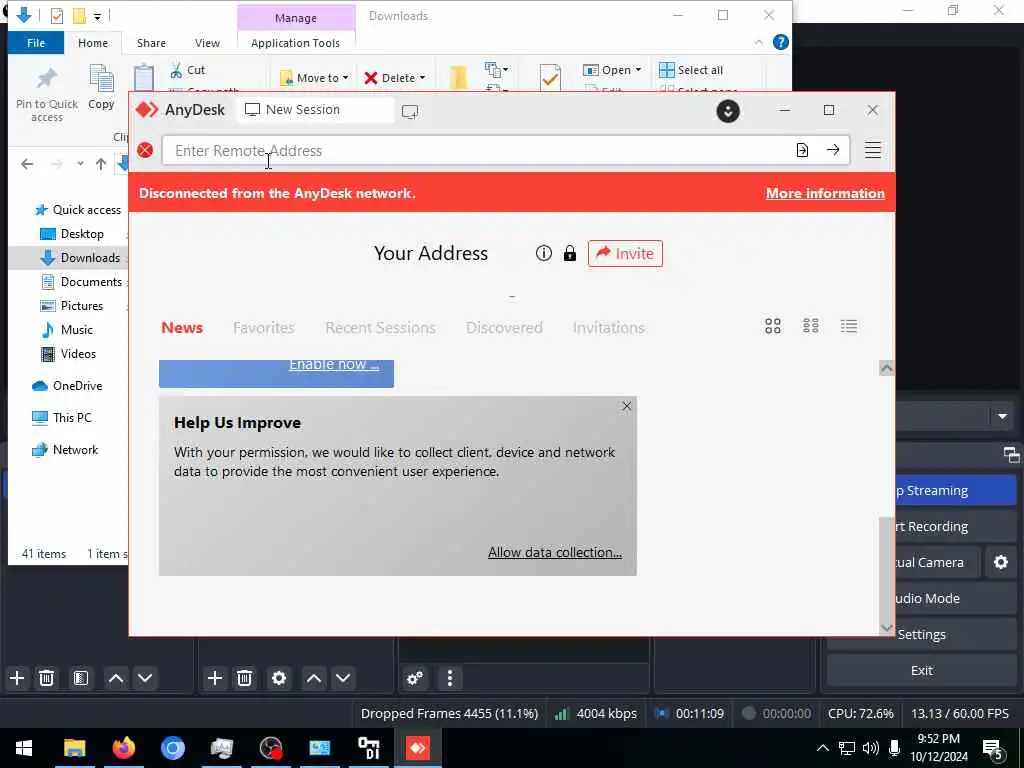
Task: Switch to View ribbon tab in File Explorer
Action: (x=207, y=43)
